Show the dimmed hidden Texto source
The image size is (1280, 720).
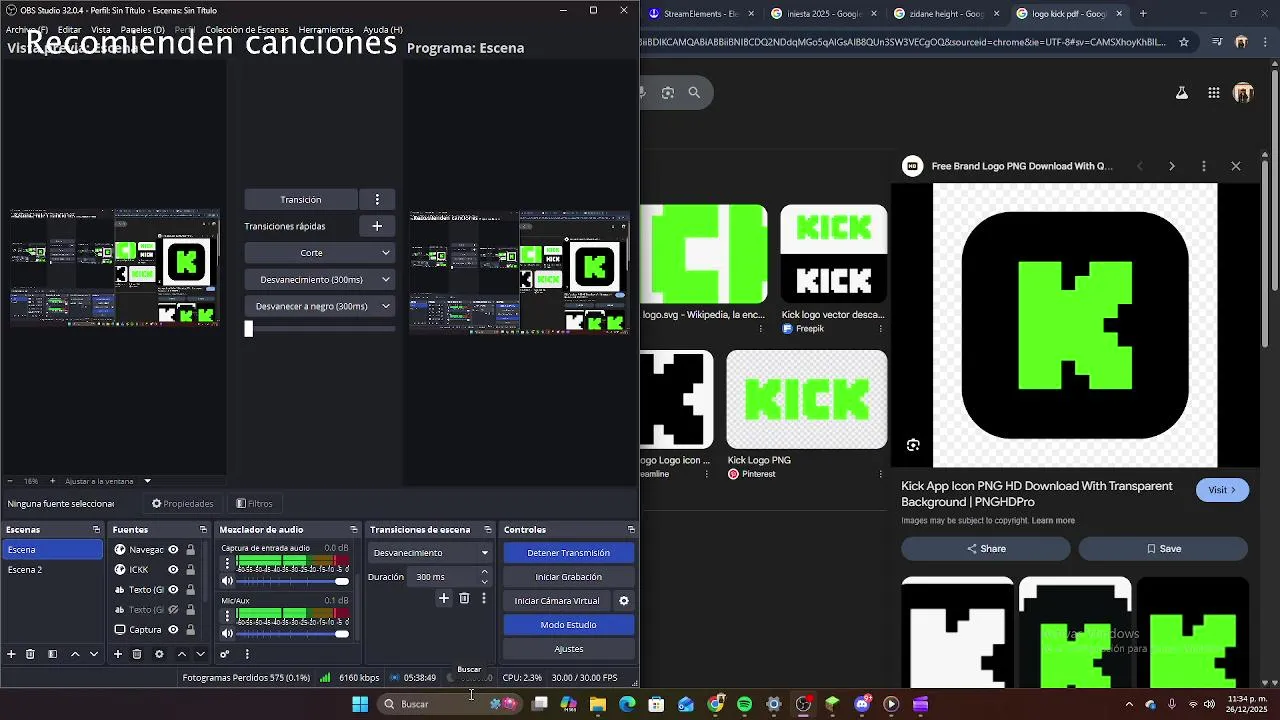(173, 610)
